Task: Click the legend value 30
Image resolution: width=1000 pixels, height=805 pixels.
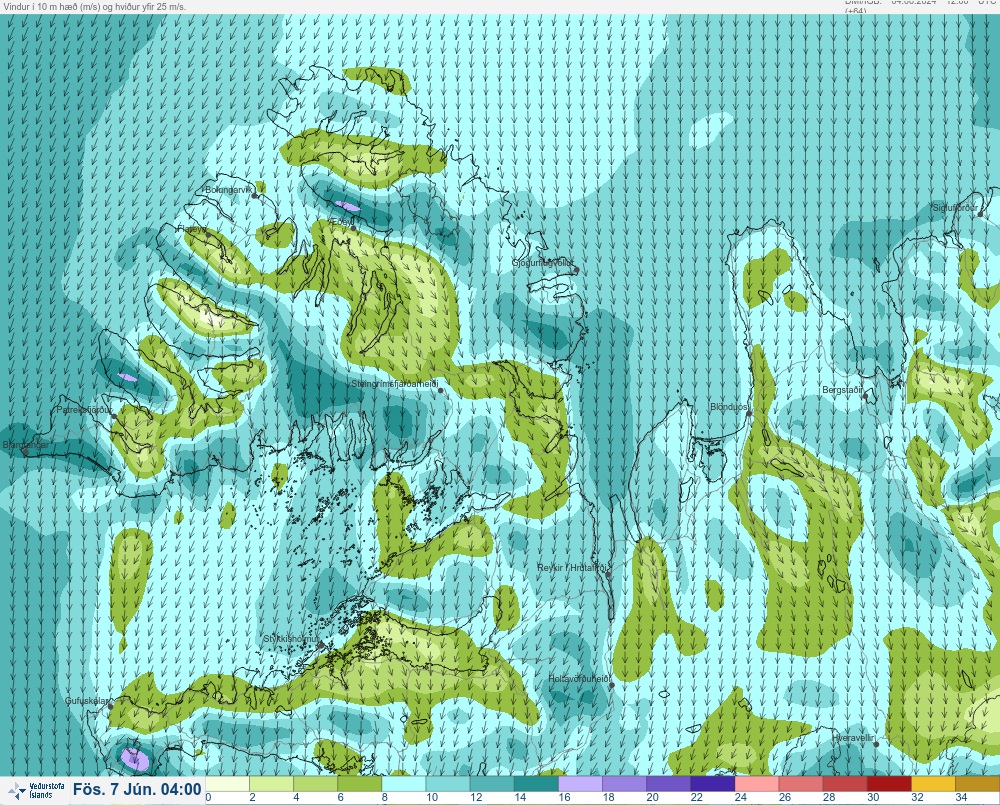Action: click(x=873, y=797)
